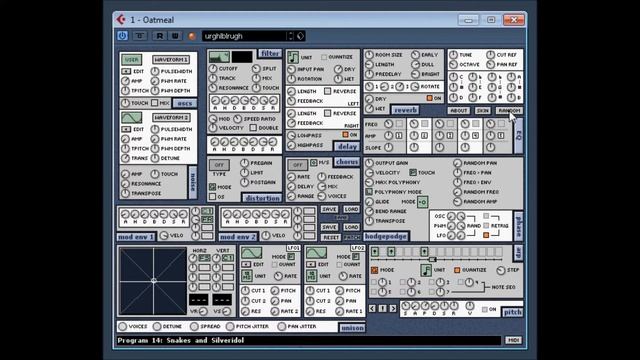This screenshot has height=360, width=640.
Task: Open the preset name field urghlblrugh
Action: click(x=244, y=36)
